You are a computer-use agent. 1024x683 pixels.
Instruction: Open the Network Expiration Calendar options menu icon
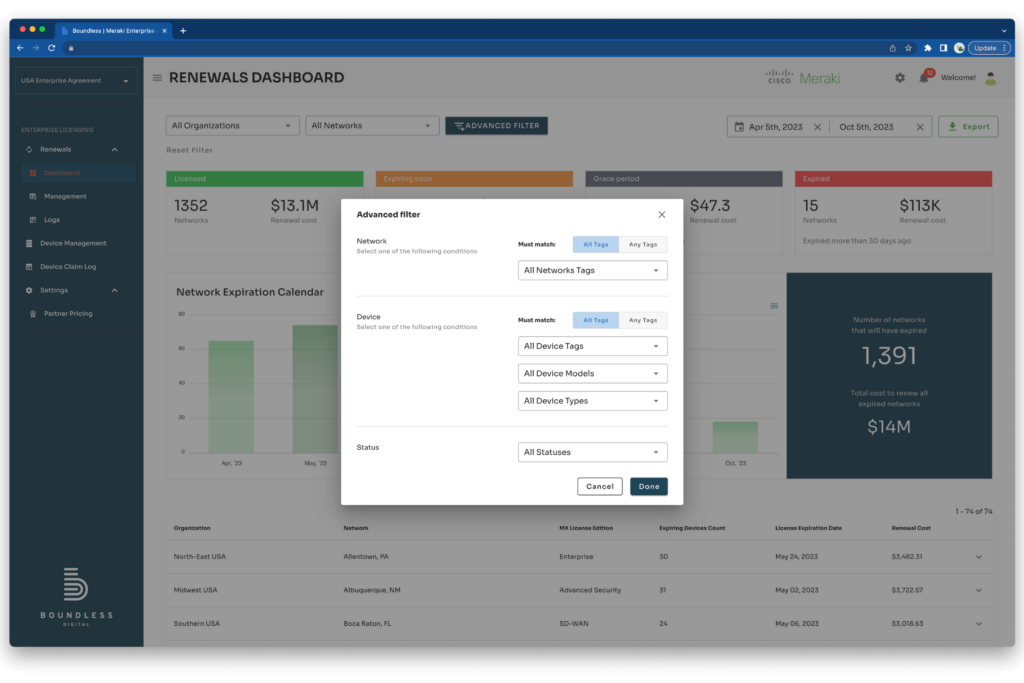(774, 306)
